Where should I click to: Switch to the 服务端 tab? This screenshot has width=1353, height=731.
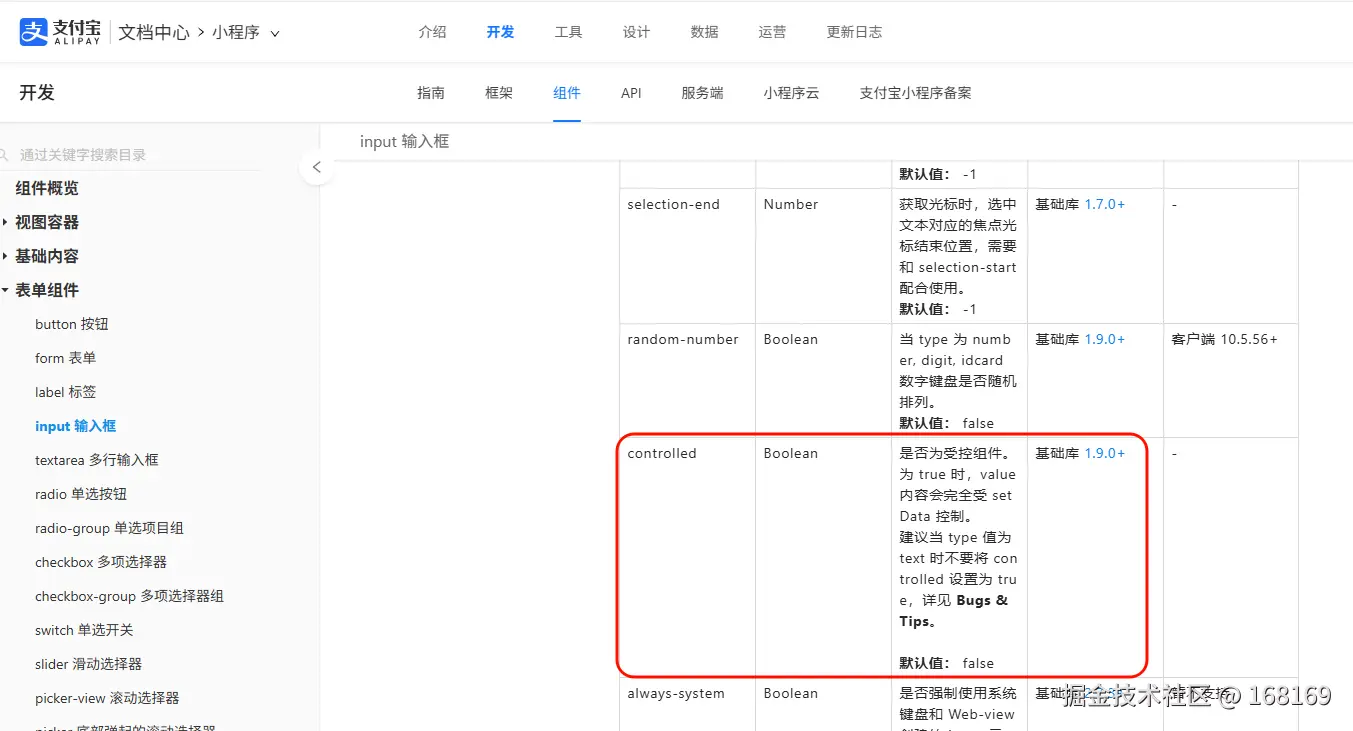pos(702,93)
